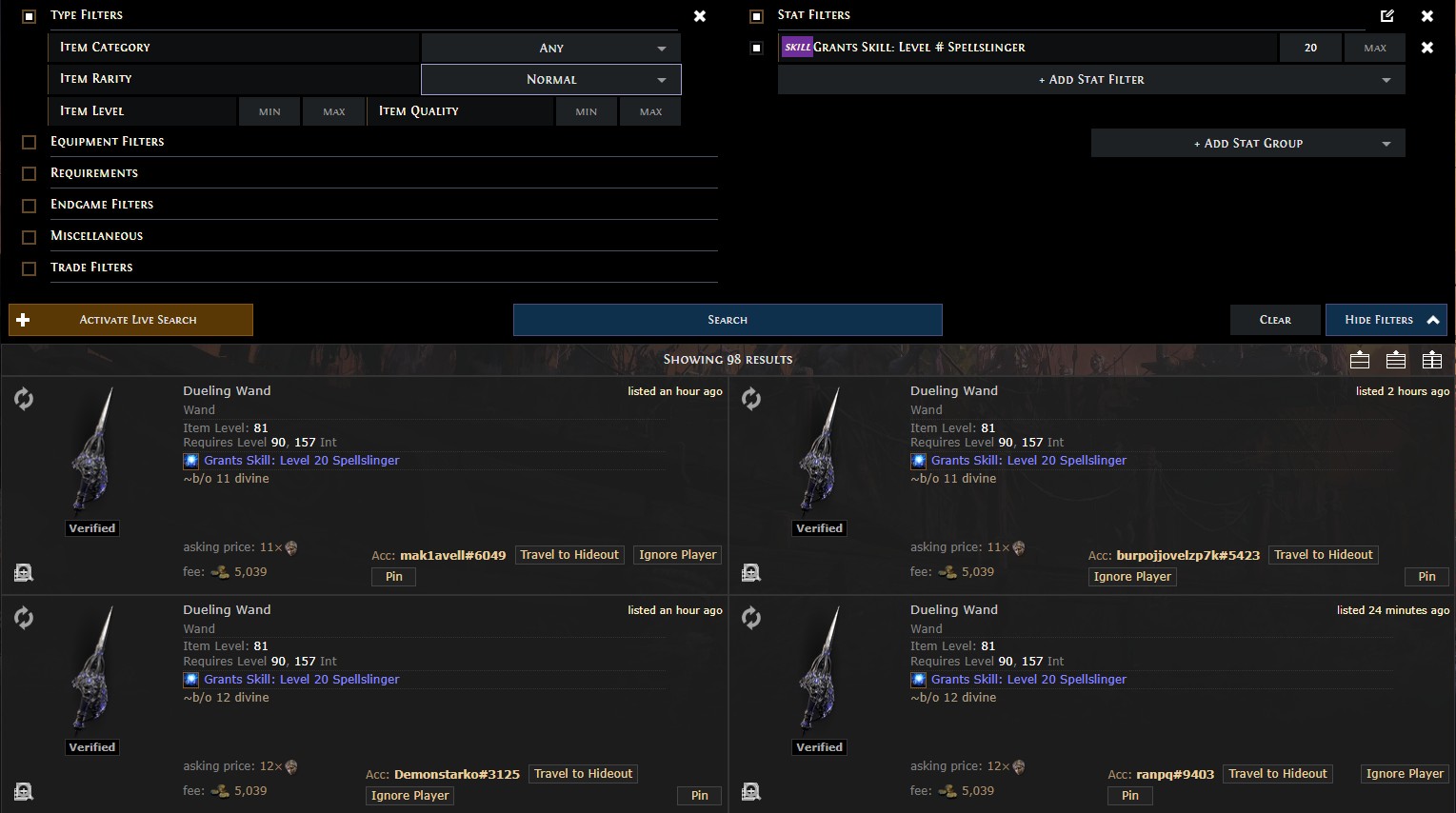Click the merchant icon beside ranpq#9403's fee
This screenshot has width=1456, height=813.
pyautogui.click(x=751, y=791)
